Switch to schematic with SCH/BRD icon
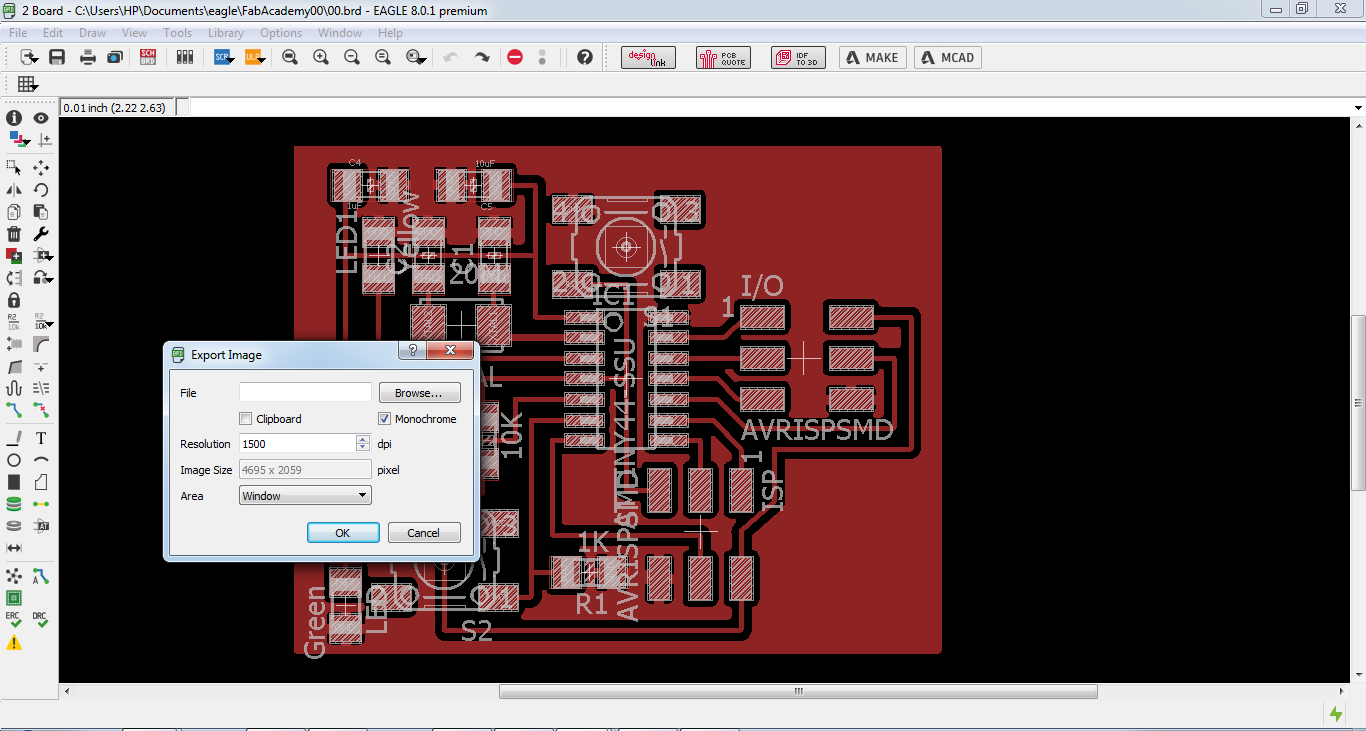Screen dimensions: 1366x731 (x=148, y=57)
